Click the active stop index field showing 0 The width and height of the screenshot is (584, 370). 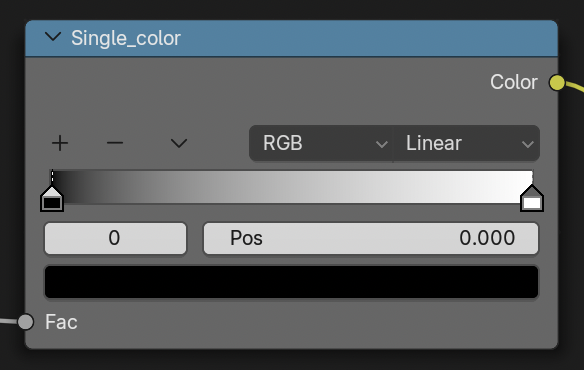click(x=115, y=238)
